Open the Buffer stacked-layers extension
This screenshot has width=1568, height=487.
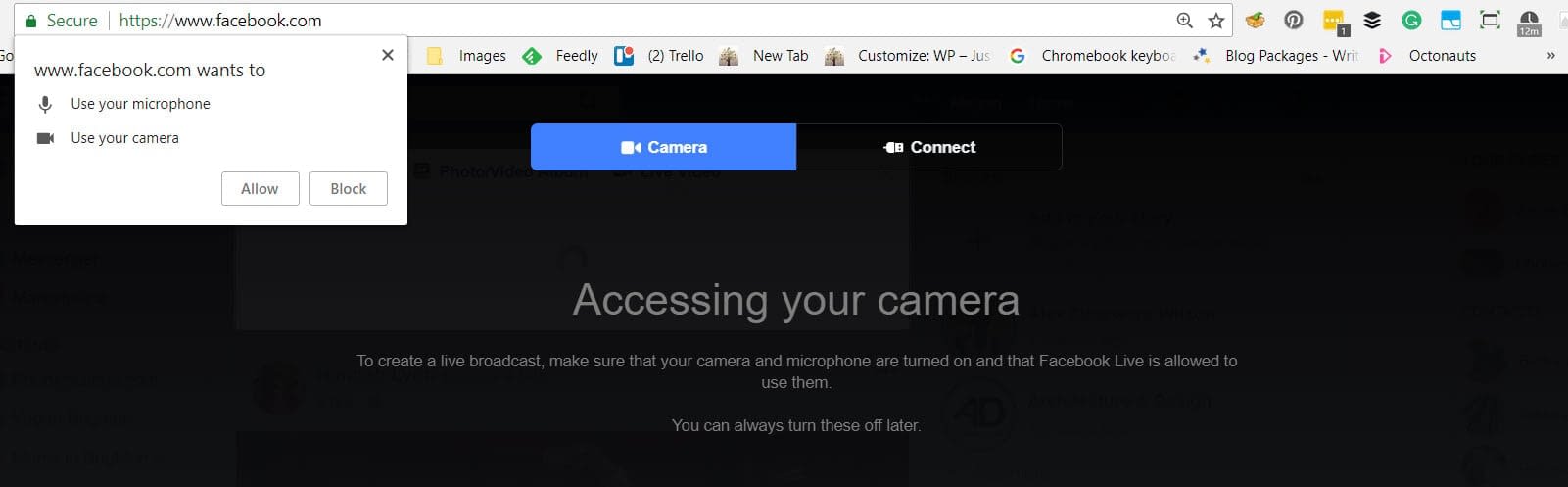(1372, 20)
